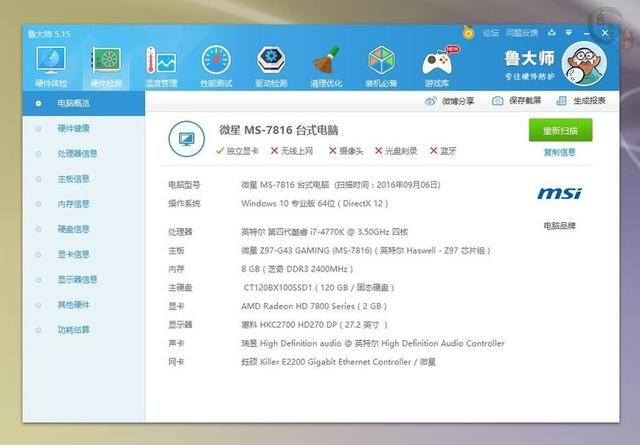Screen dimensions: 640x445
Task: Click 鲁大师 5.15 window title
Action: 49,34
